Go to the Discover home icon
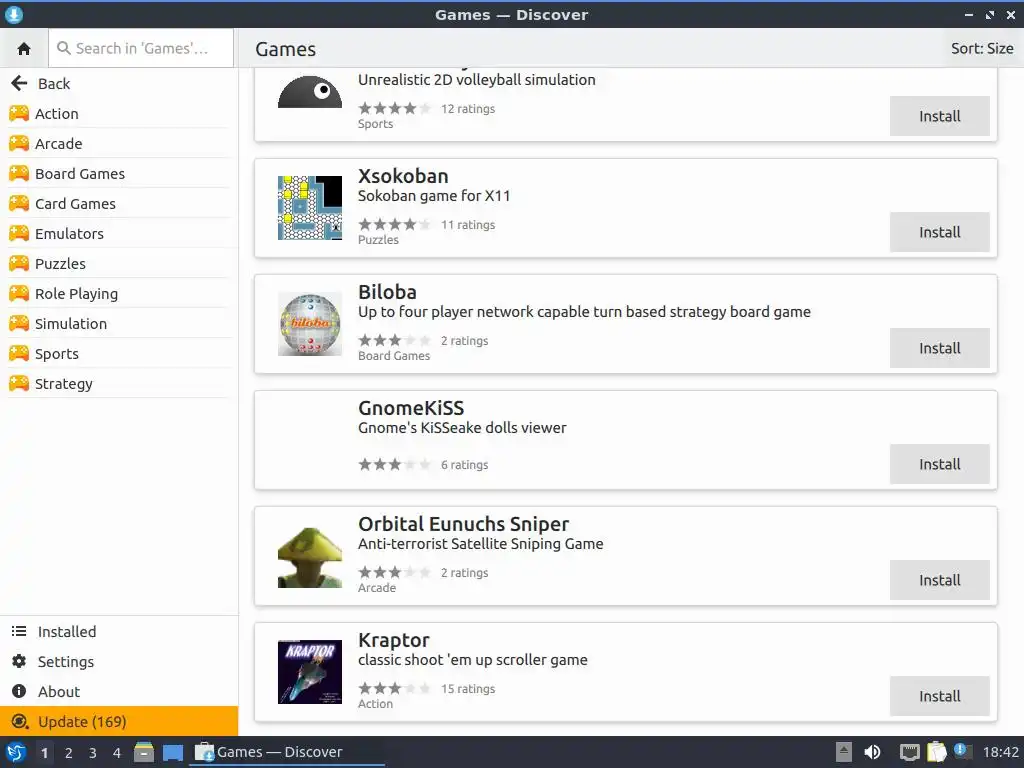 tap(24, 48)
